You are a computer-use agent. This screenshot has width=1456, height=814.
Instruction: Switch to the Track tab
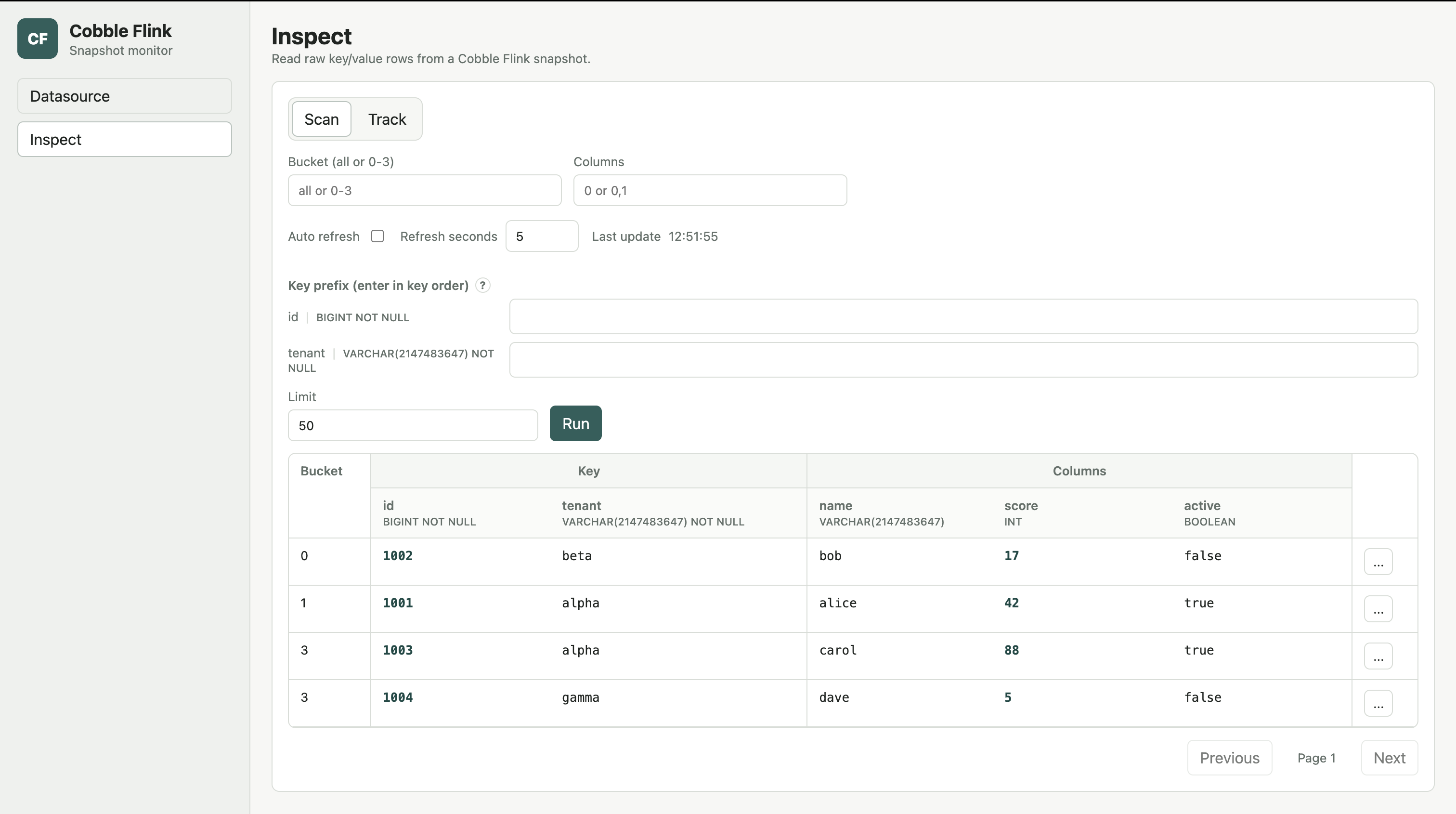[x=387, y=119]
